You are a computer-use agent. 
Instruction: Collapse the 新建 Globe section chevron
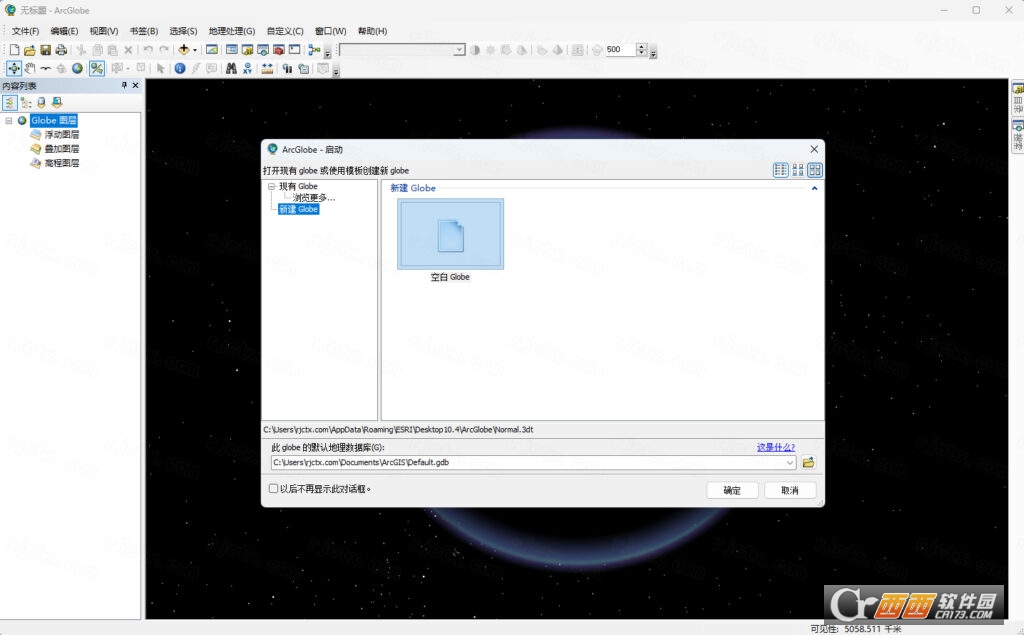[814, 188]
